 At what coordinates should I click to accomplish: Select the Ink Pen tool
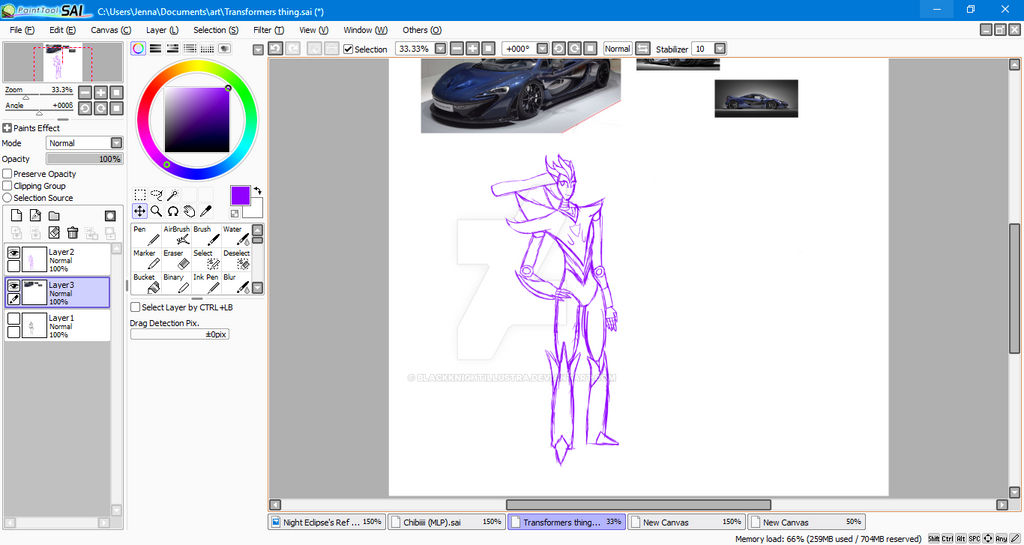pos(206,283)
